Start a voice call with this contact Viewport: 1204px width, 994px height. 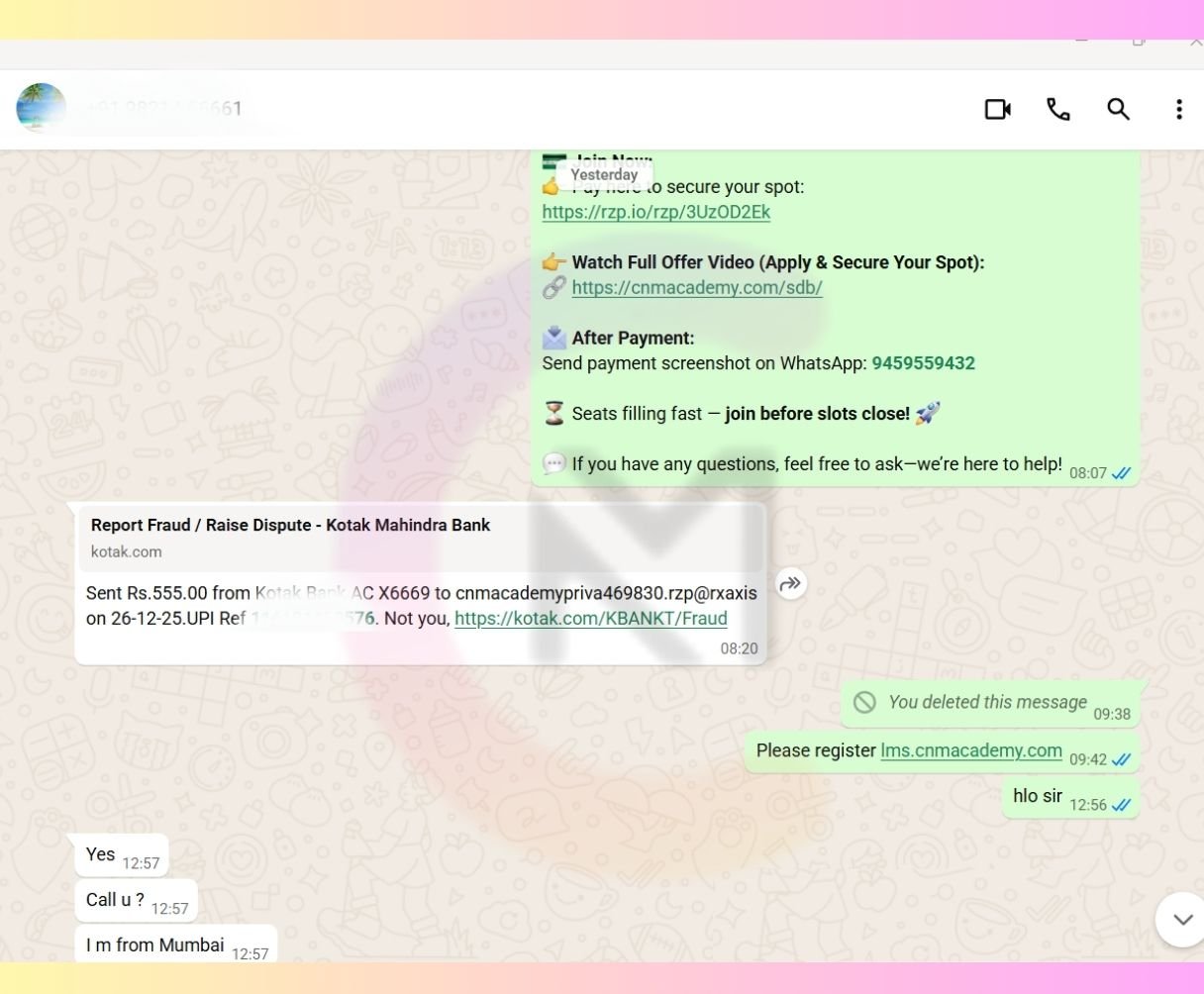point(1058,109)
